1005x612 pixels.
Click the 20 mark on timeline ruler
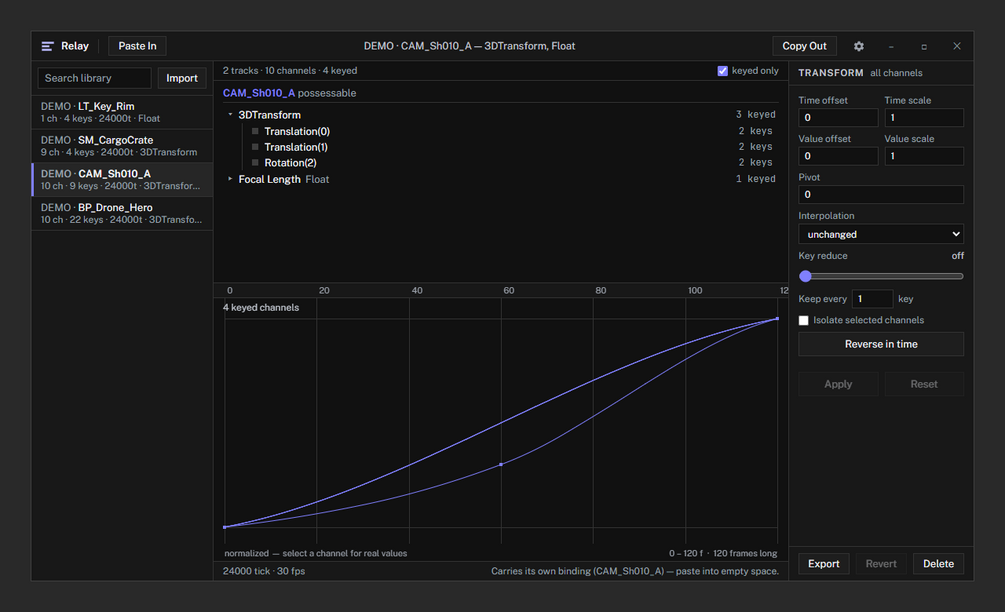click(324, 290)
